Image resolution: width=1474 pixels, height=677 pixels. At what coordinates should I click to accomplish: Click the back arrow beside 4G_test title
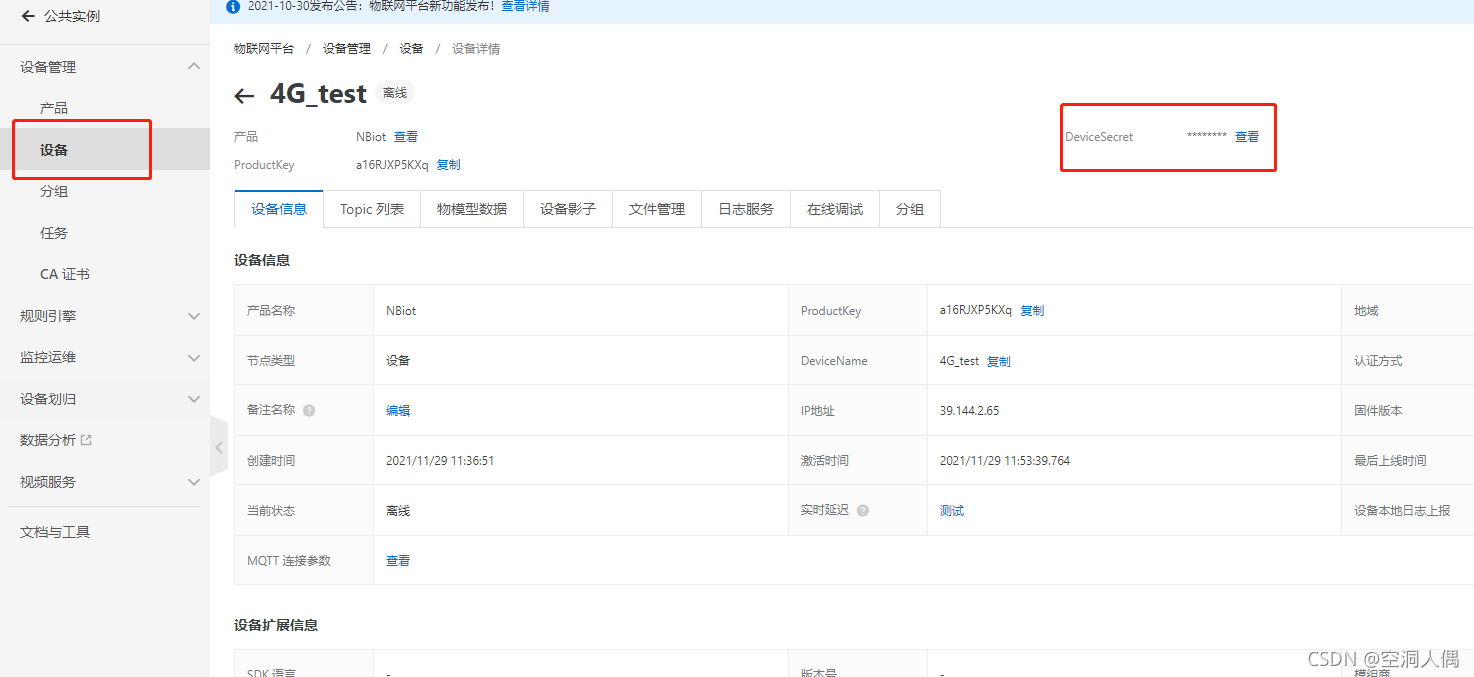click(x=244, y=96)
